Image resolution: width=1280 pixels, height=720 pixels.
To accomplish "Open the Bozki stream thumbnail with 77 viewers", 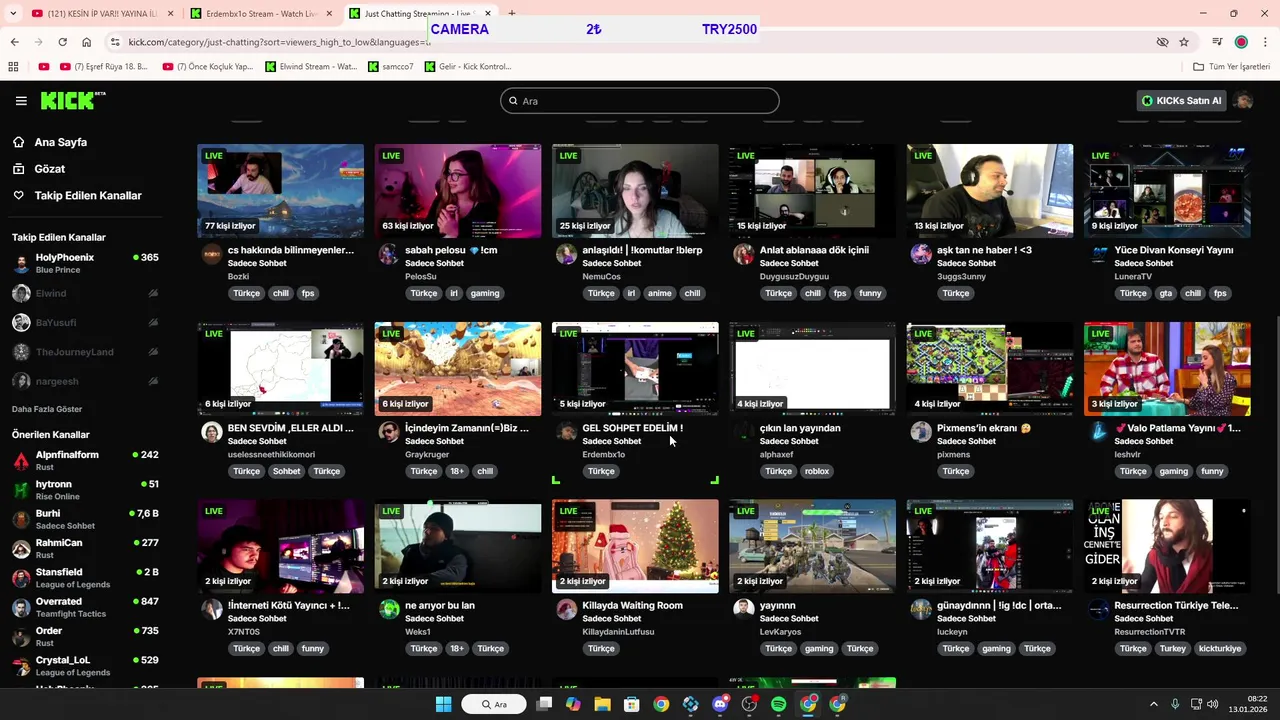I will point(281,191).
